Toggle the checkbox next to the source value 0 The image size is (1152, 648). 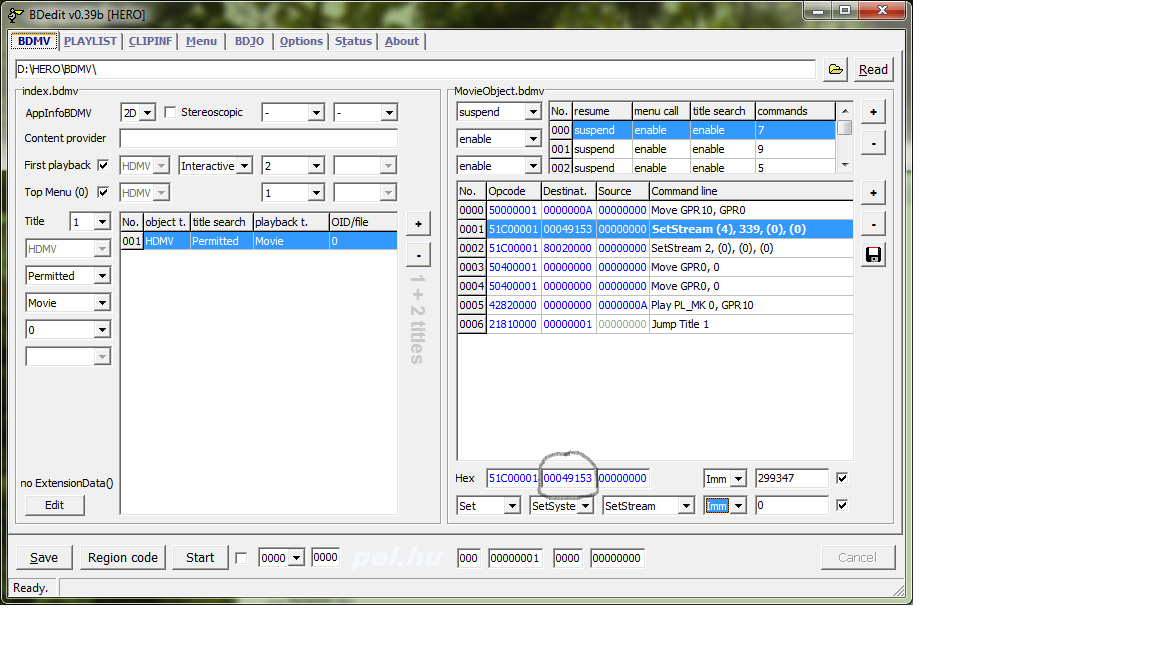click(842, 505)
